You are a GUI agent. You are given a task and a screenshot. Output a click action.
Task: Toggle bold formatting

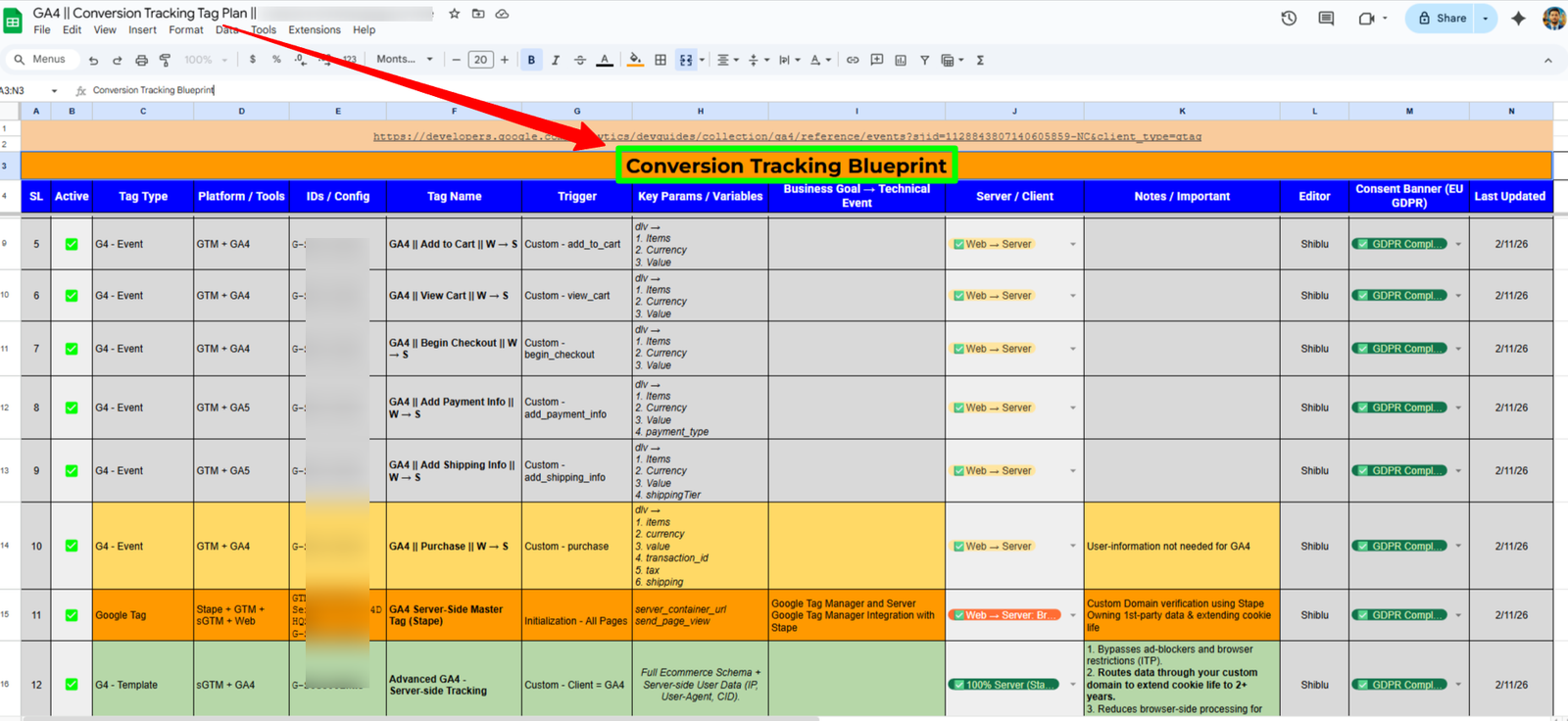click(x=531, y=60)
